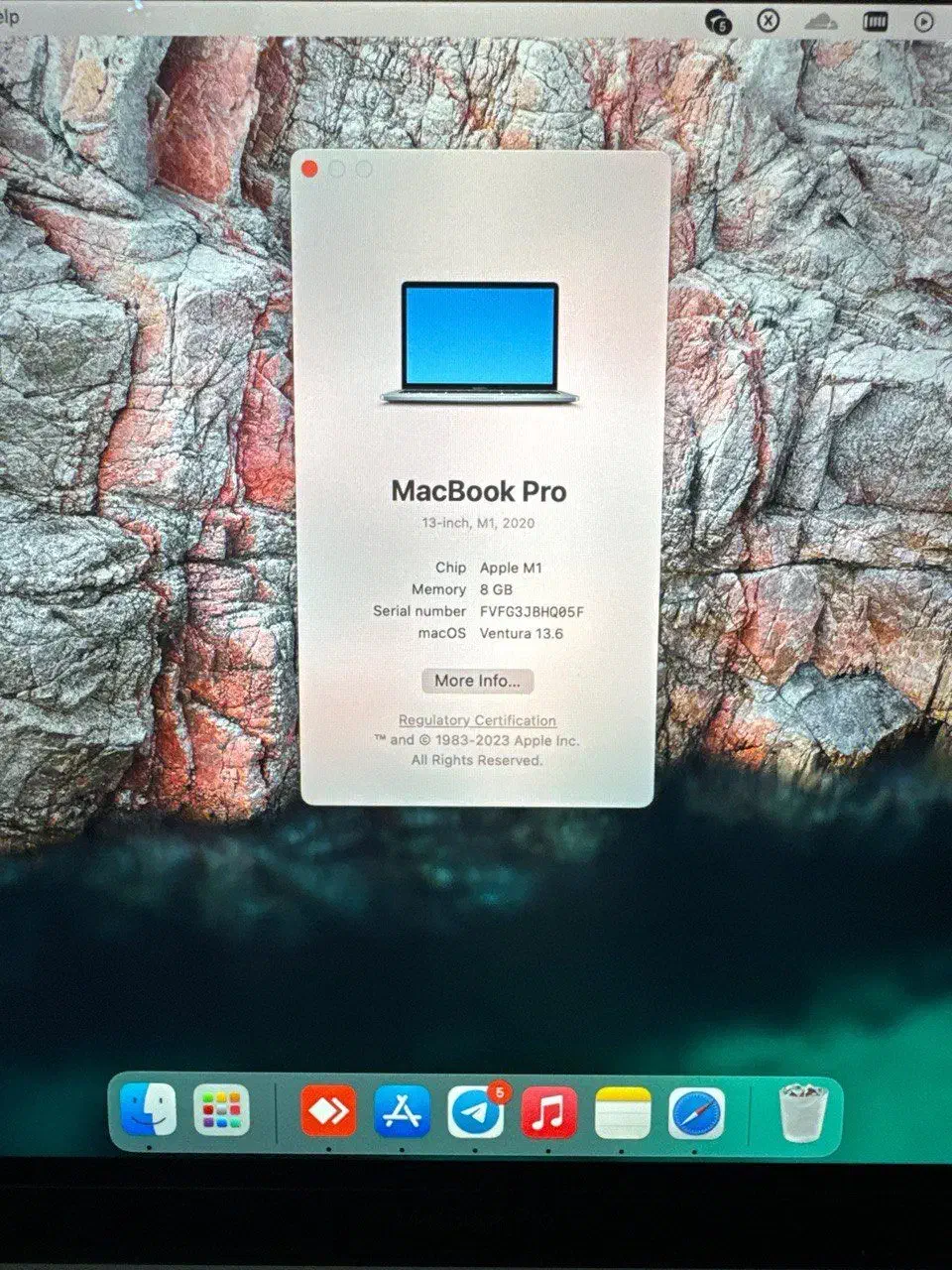This screenshot has height=1270, width=952.
Task: Open the cloud status menu bar icon
Action: (821, 21)
